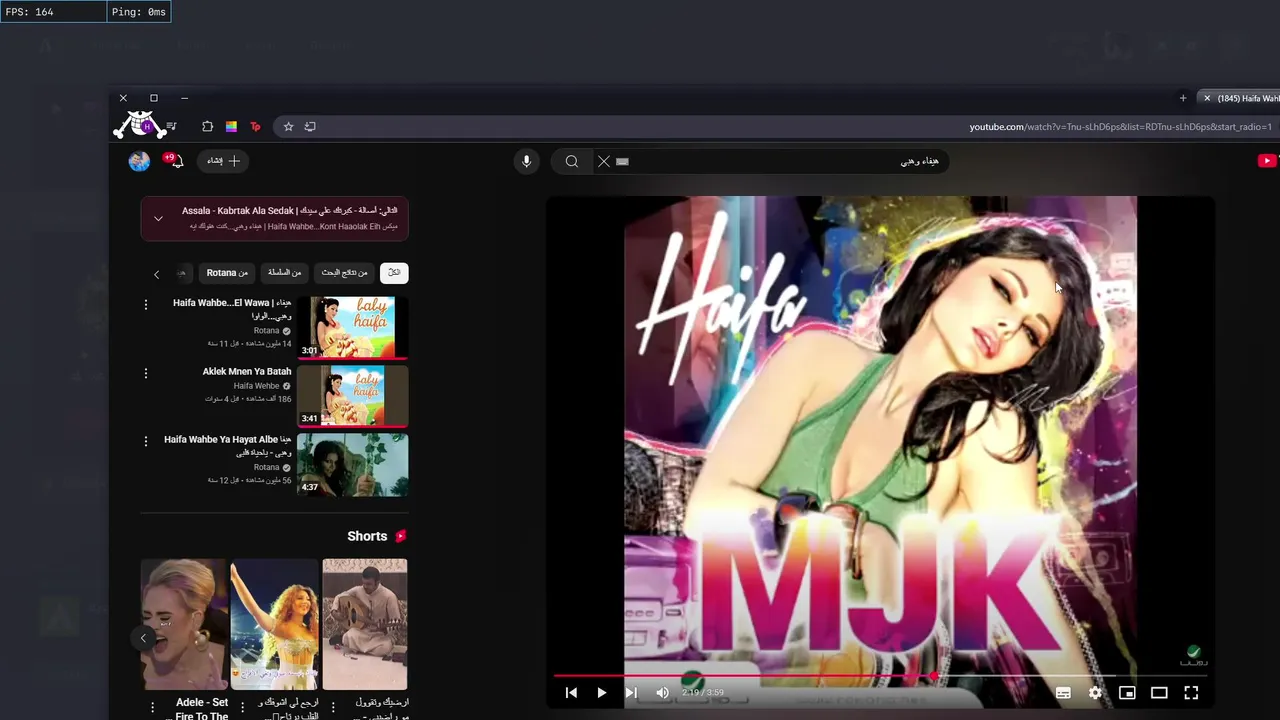Click 'Aklek Mnen Ya Batah' title
This screenshot has height=720, width=1280.
coord(247,371)
